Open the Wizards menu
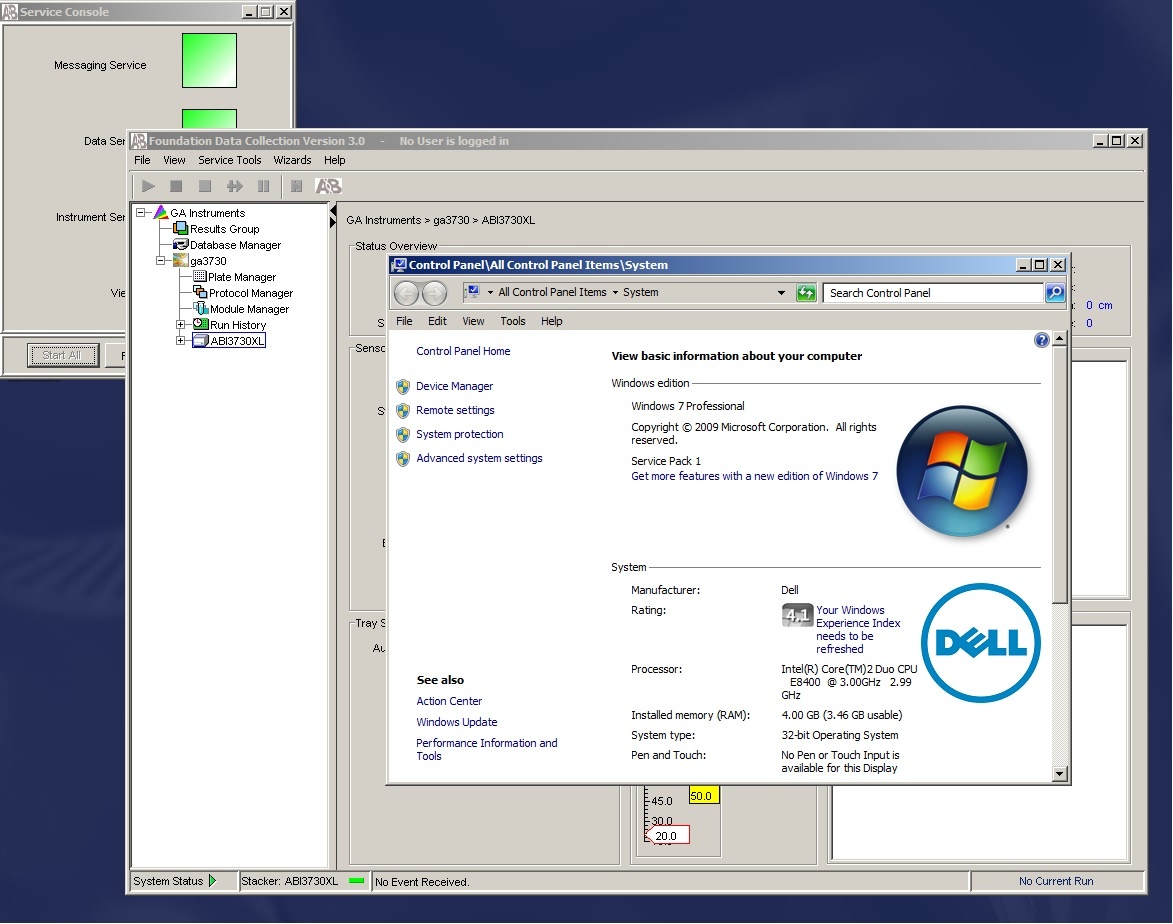Image resolution: width=1173 pixels, height=924 pixels. click(292, 160)
